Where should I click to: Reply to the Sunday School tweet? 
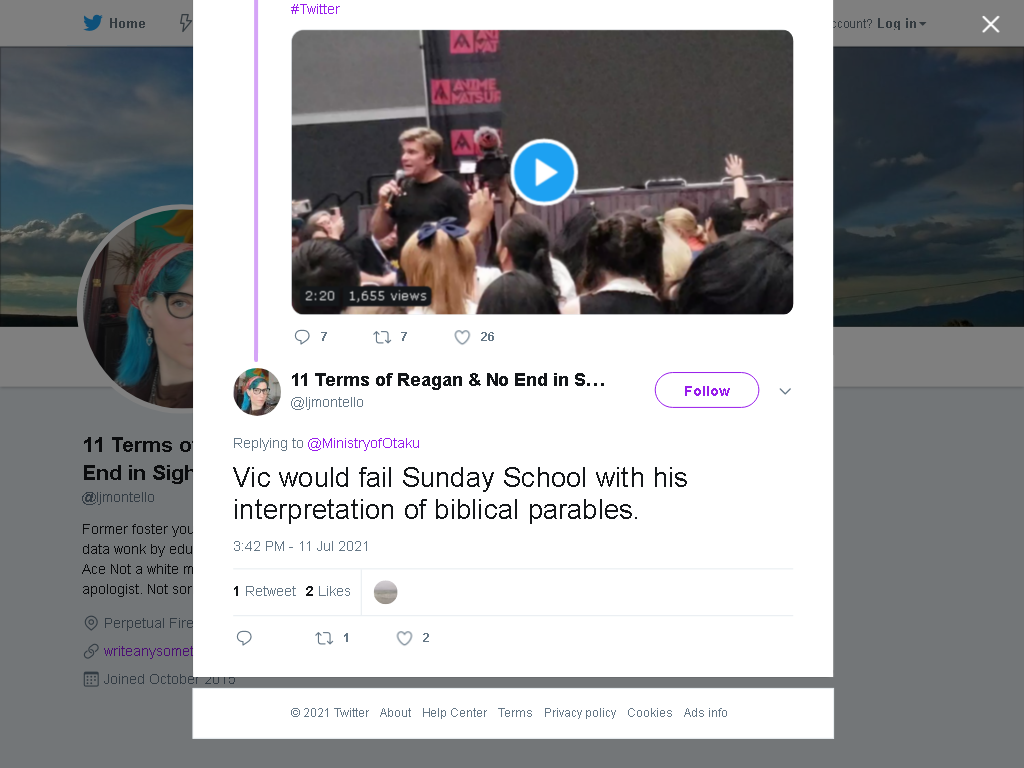[x=244, y=638]
